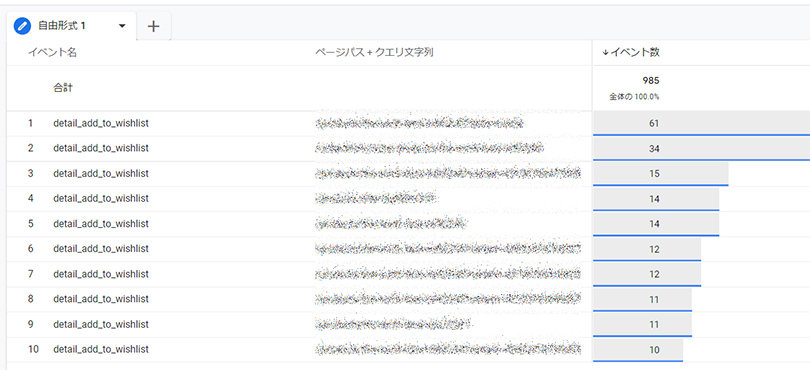Select row 5 detail_add_to_wishlist event name
This screenshot has height=370, width=810.
pos(101,223)
